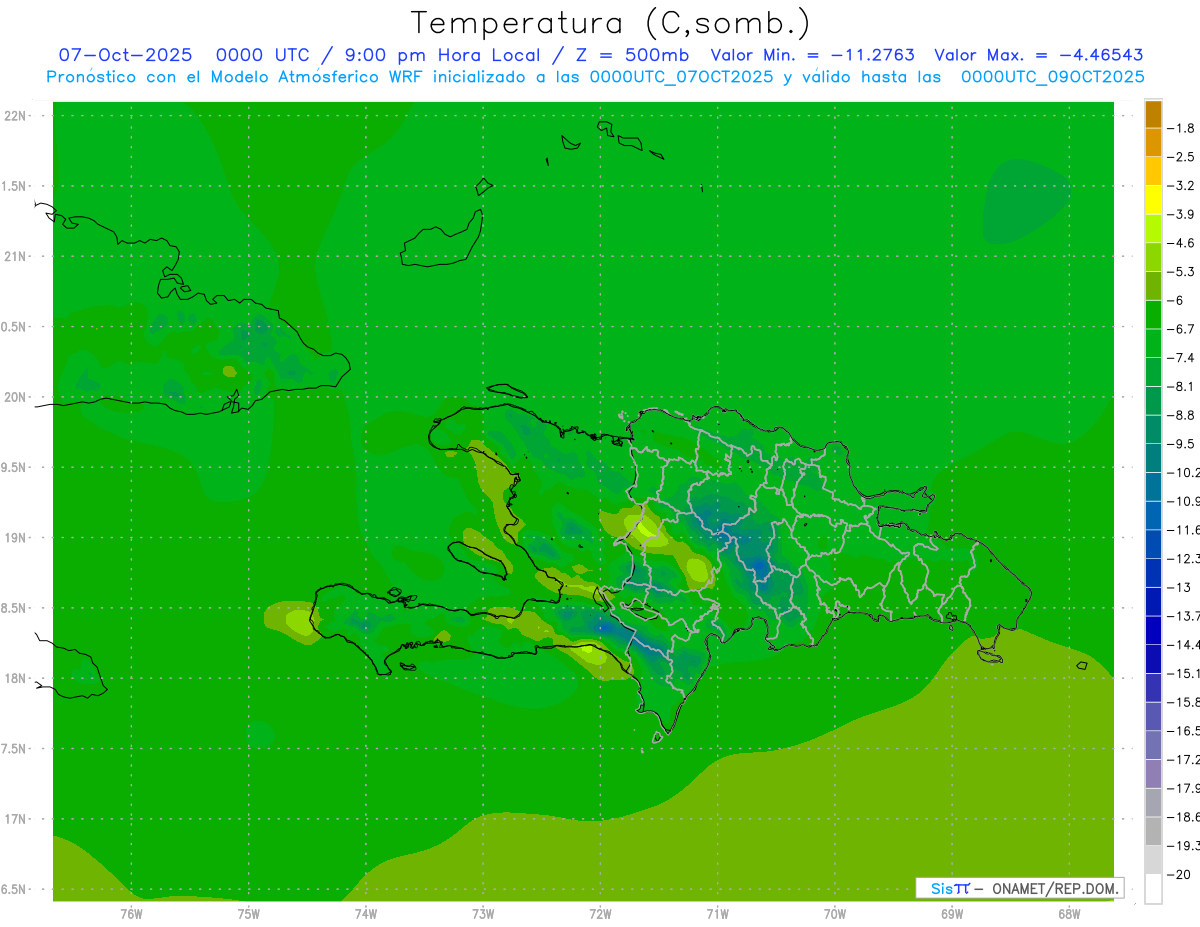Viewport: 1200px width, 927px height.
Task: Click the "Valor Min. = -11.2763" text
Action: click(x=812, y=55)
